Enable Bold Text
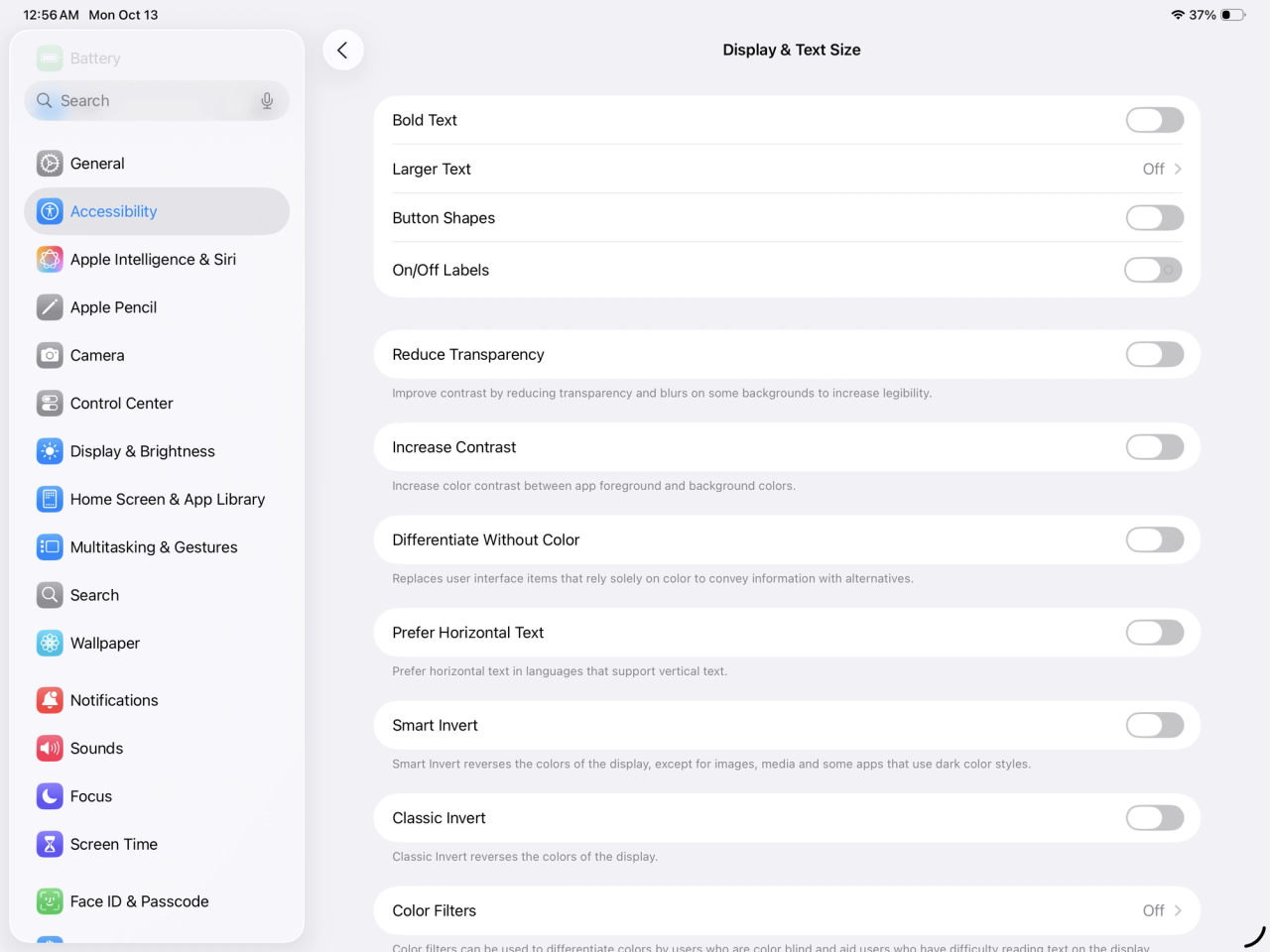This screenshot has width=1270, height=952. point(1154,119)
